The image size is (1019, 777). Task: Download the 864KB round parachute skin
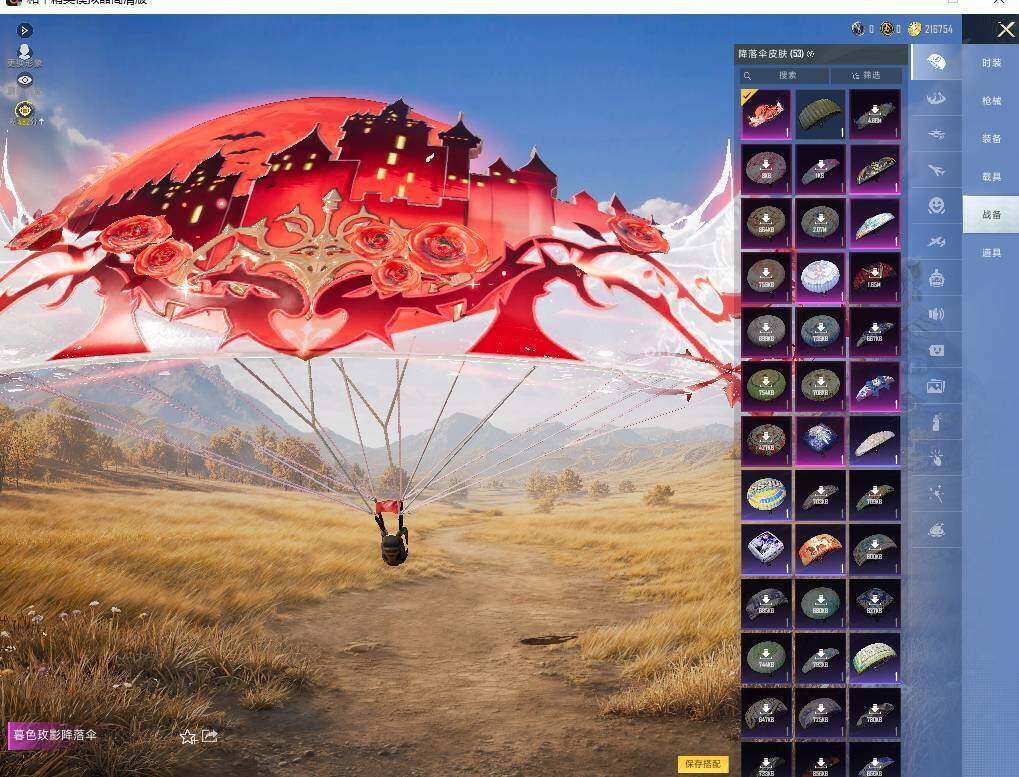point(766,223)
